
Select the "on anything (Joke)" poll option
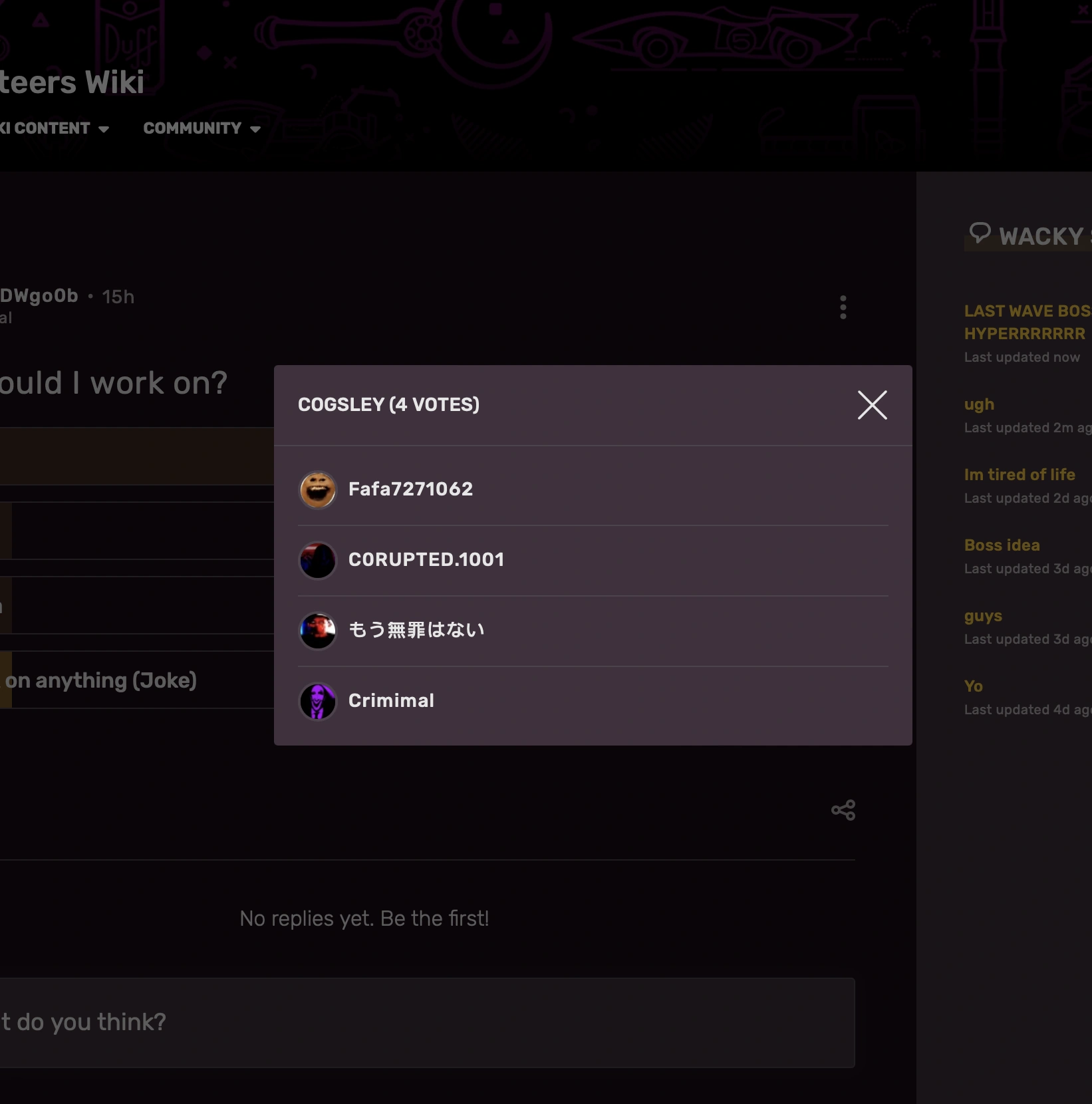[x=101, y=680]
